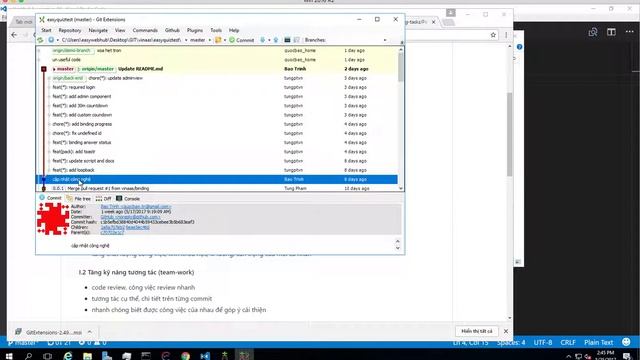Open the Navigate menu

tap(98, 30)
